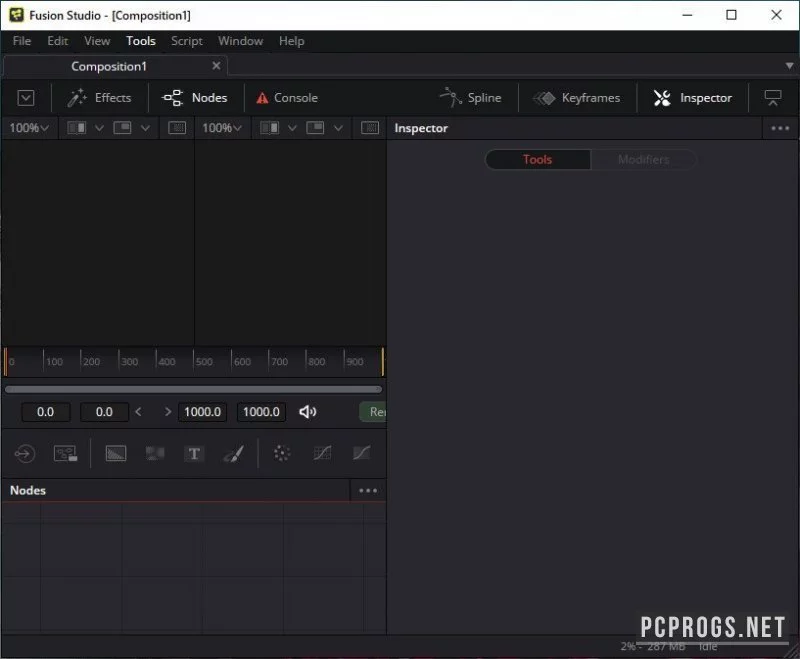
Task: Click the Fusion Studio app icon in title bar
Action: (x=16, y=15)
